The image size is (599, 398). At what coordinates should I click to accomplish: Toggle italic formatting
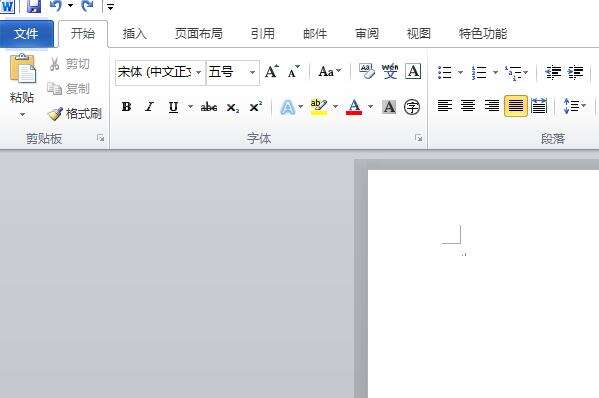click(x=150, y=107)
